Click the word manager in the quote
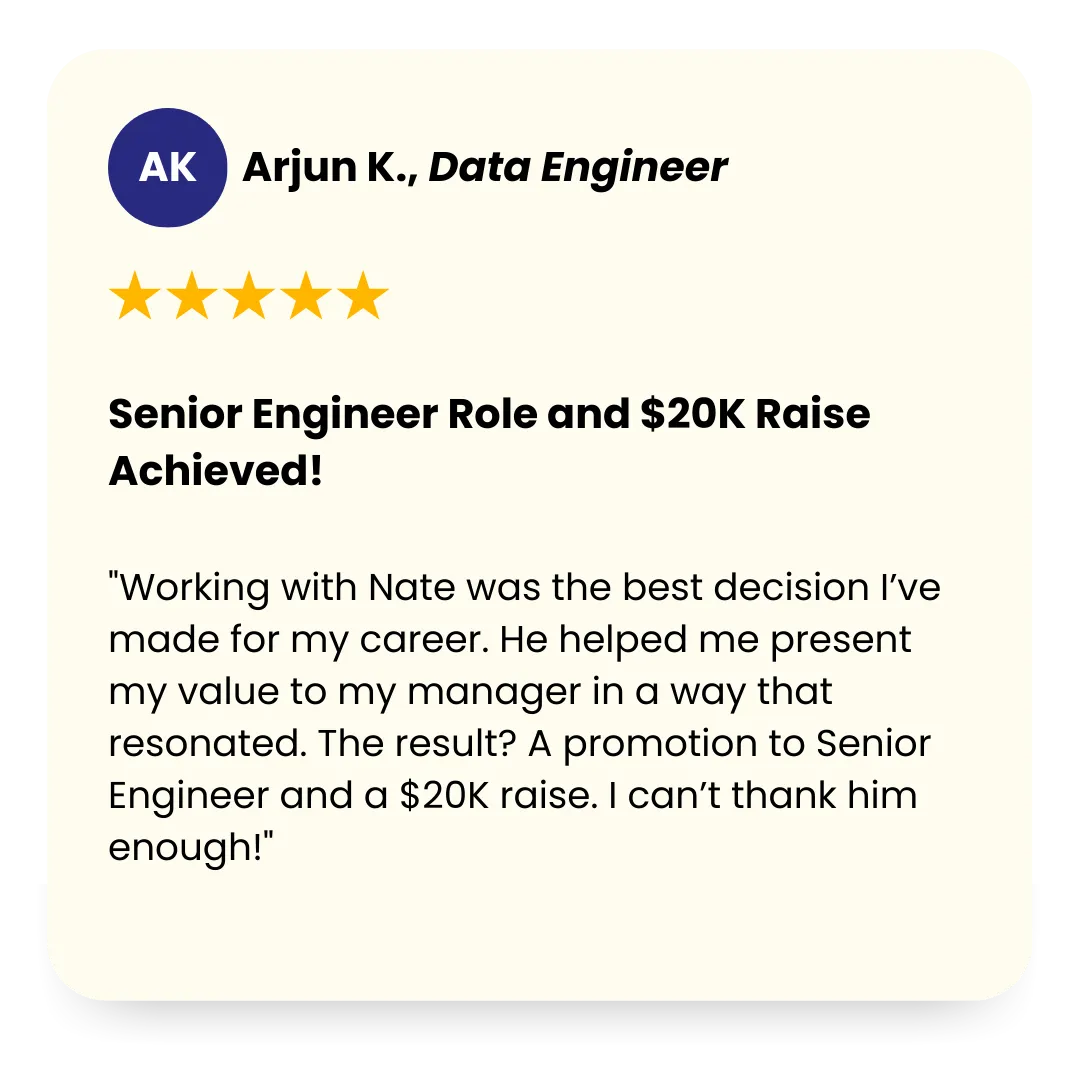The width and height of the screenshot is (1080, 1080). (x=495, y=693)
